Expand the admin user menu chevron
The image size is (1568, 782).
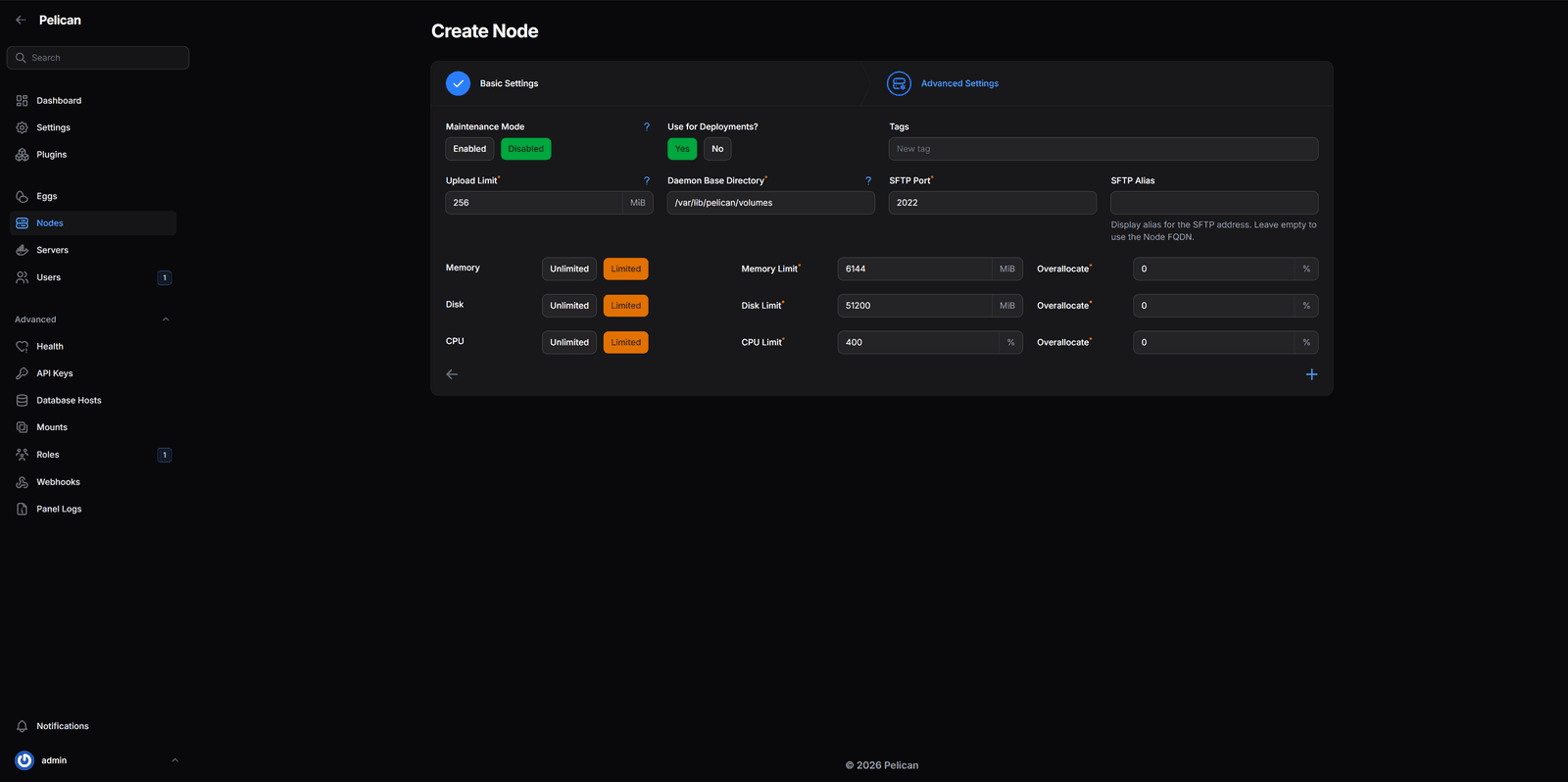(175, 760)
